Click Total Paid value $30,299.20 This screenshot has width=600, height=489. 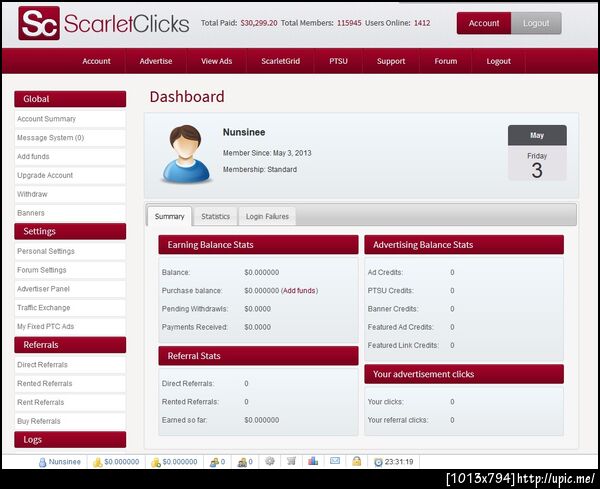click(259, 23)
